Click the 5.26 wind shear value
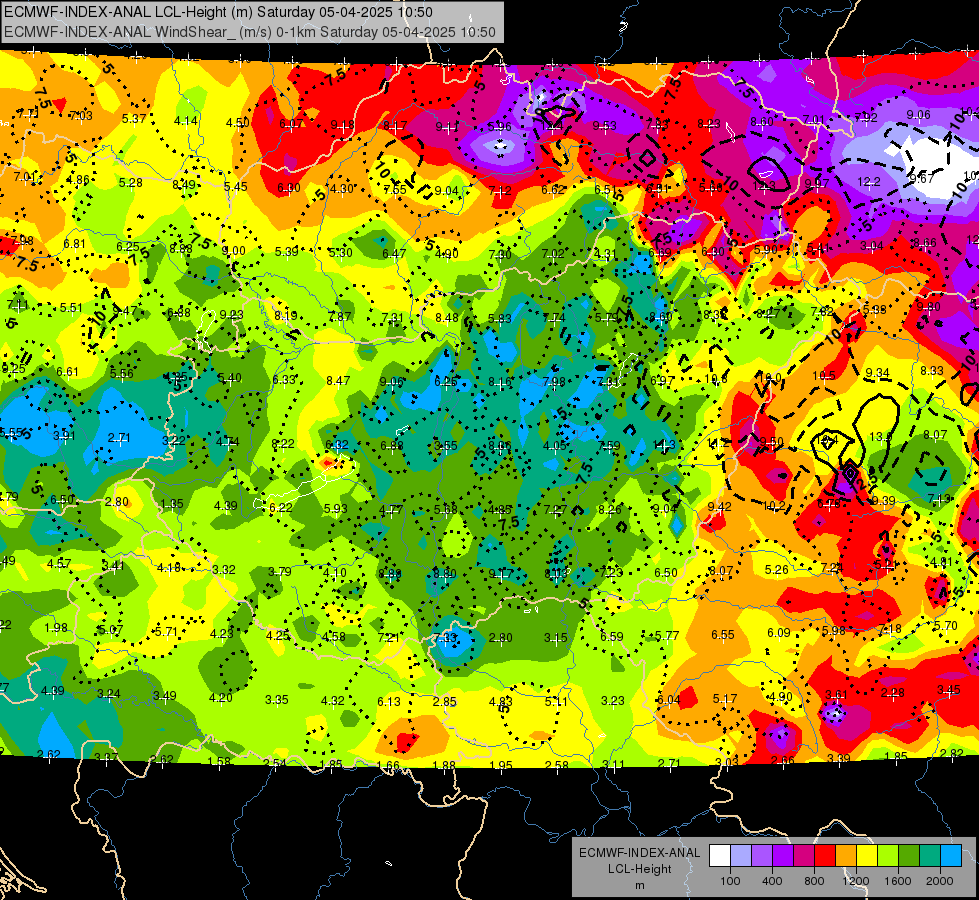The image size is (979, 900). (777, 569)
